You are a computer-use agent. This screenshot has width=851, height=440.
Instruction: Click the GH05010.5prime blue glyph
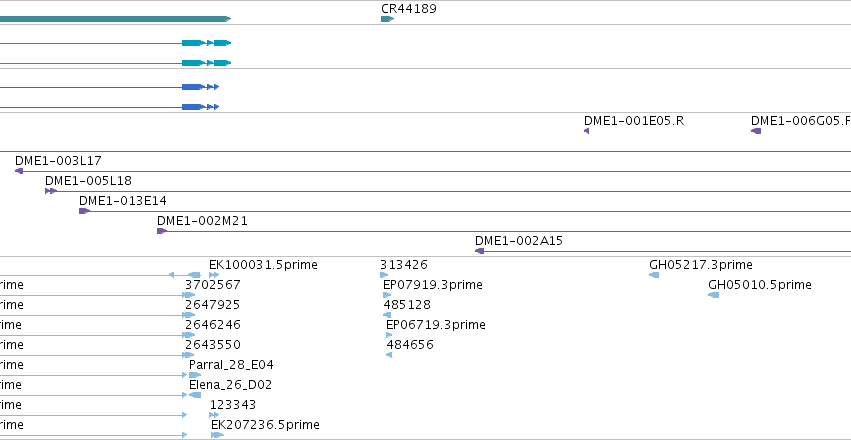(714, 295)
